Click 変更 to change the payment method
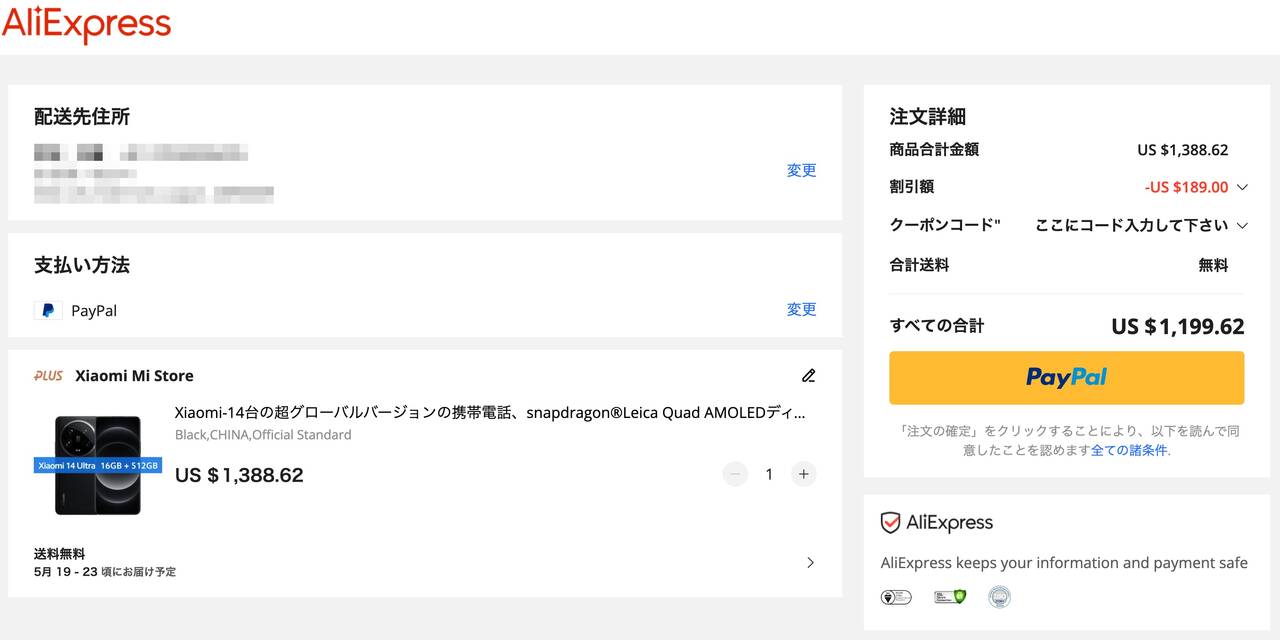 click(x=801, y=309)
